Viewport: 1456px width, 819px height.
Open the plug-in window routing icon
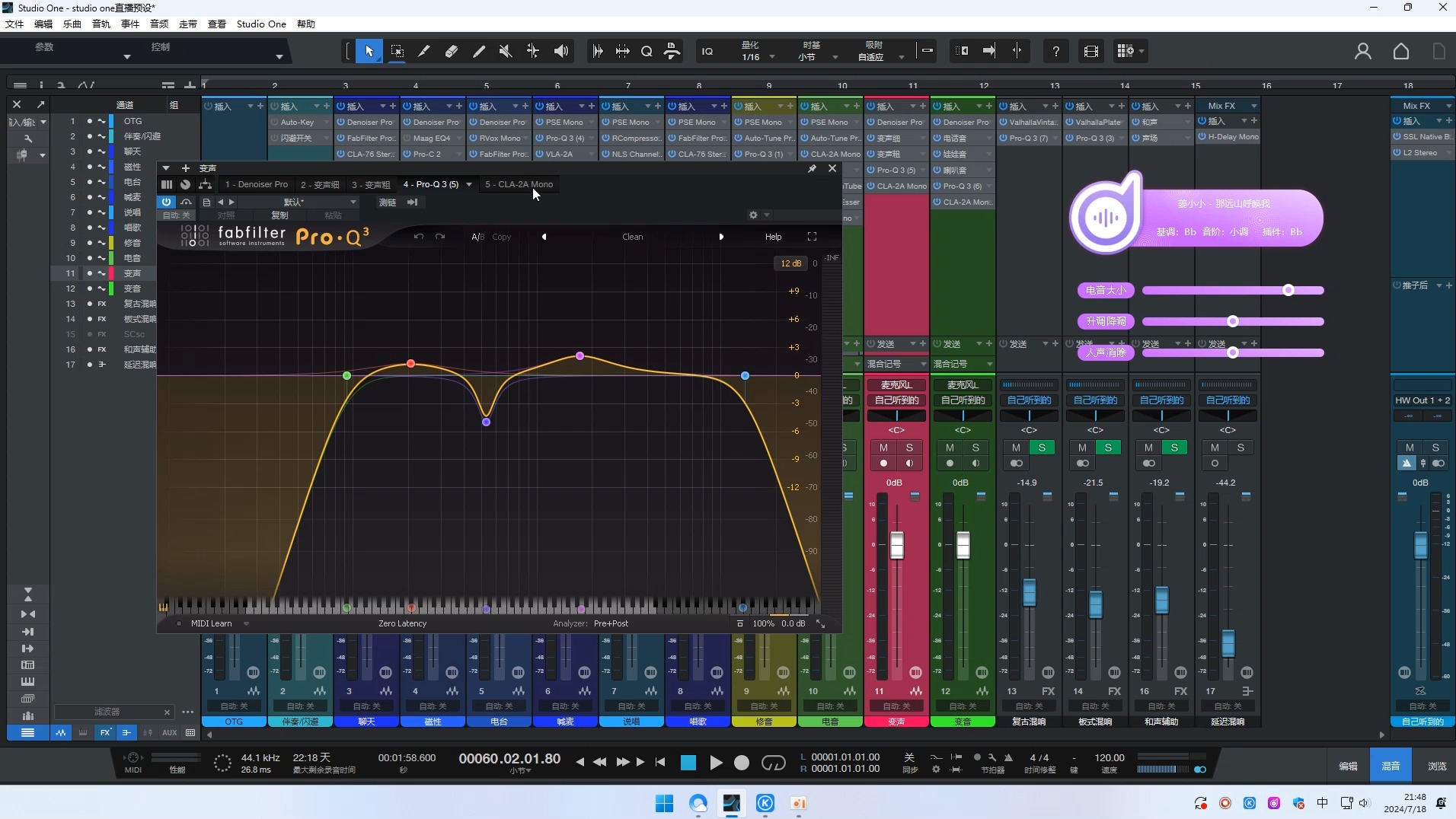tap(205, 184)
